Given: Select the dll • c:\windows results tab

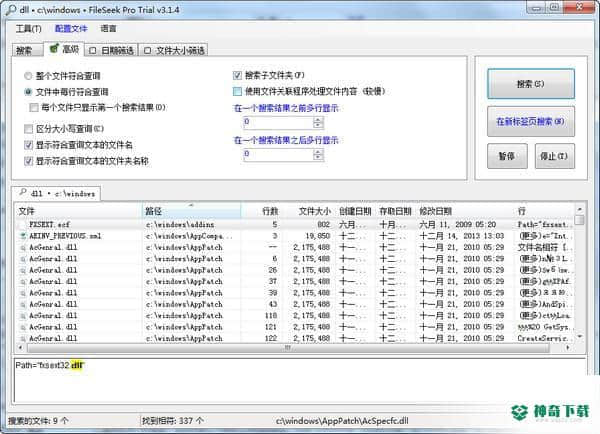Looking at the screenshot, I should [x=57, y=194].
